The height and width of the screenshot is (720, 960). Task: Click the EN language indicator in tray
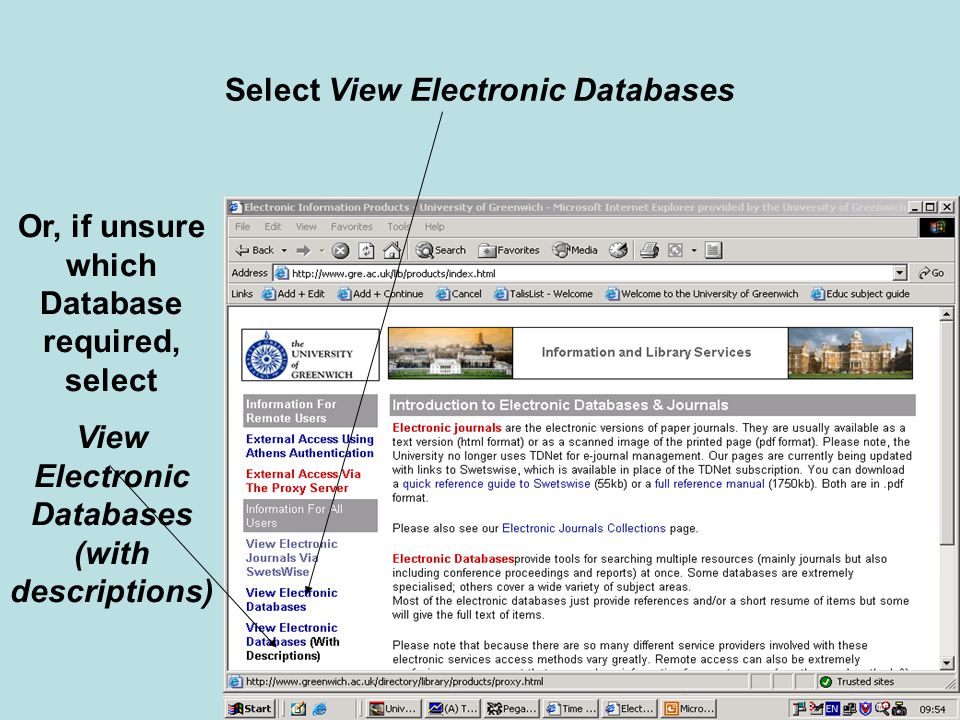click(832, 709)
